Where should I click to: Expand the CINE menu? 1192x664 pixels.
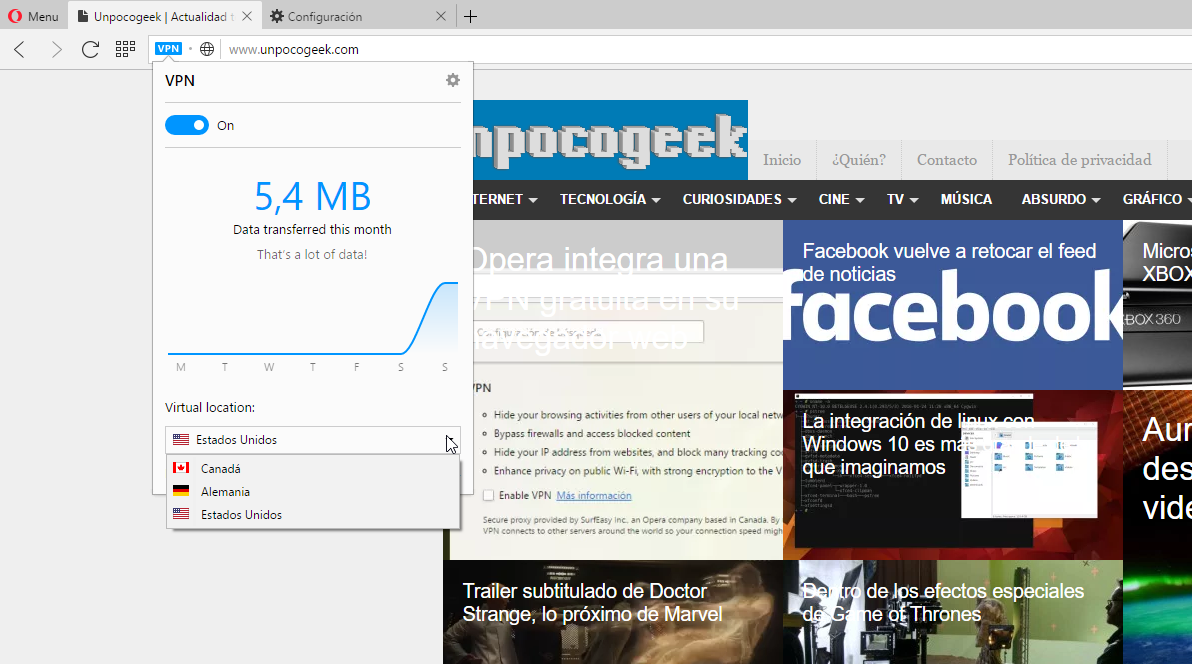(842, 199)
